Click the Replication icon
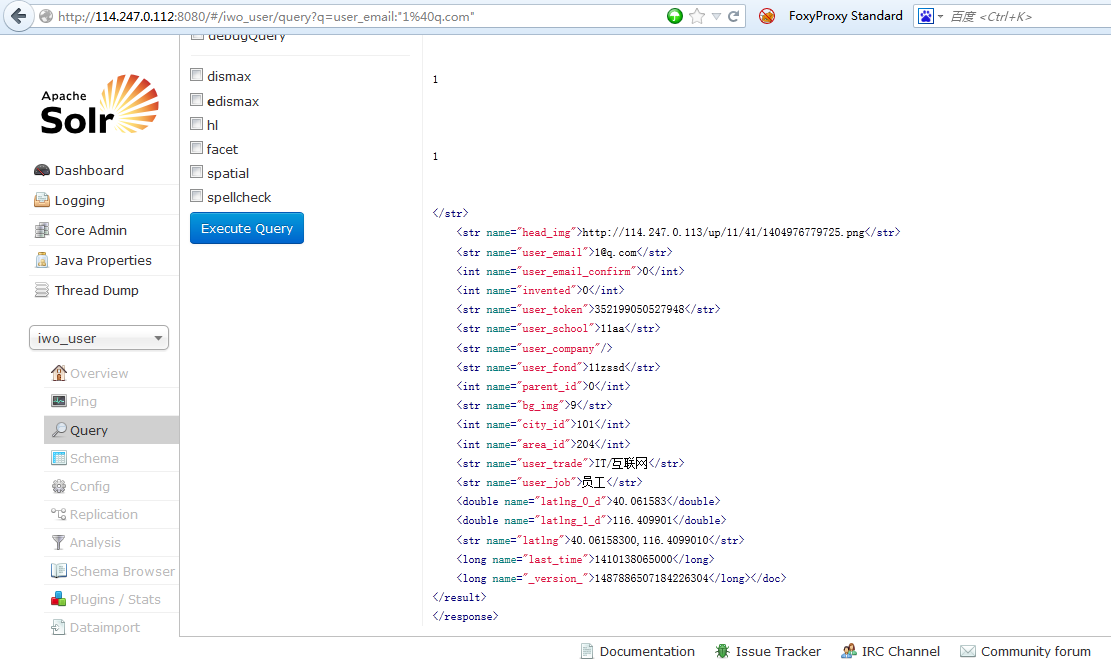This screenshot has width=1111, height=666. pyautogui.click(x=59, y=514)
